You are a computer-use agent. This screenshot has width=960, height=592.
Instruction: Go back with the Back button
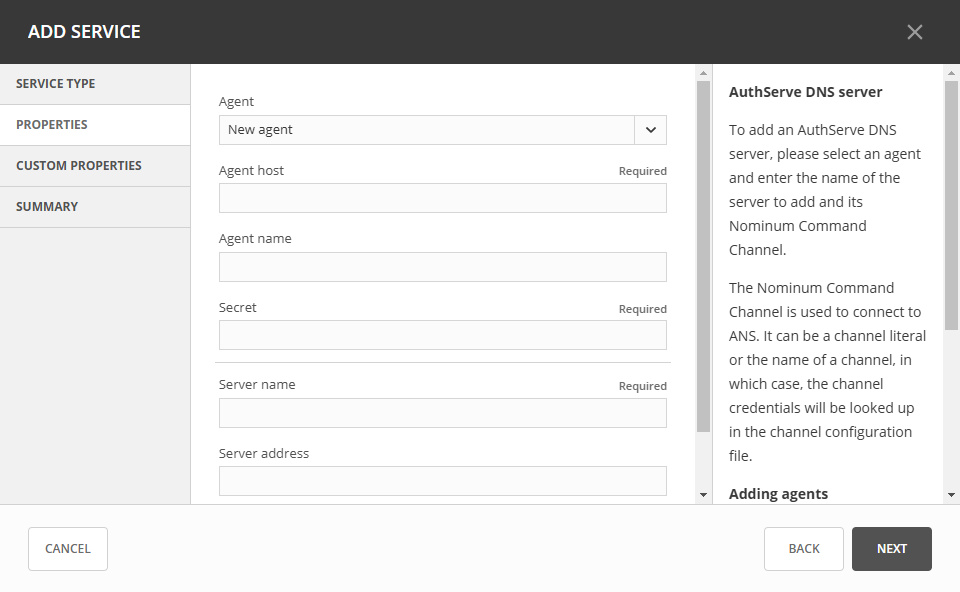tap(803, 549)
